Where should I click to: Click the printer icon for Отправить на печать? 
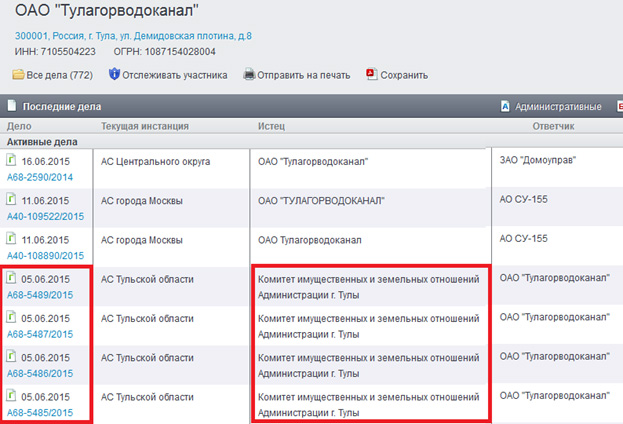(249, 75)
